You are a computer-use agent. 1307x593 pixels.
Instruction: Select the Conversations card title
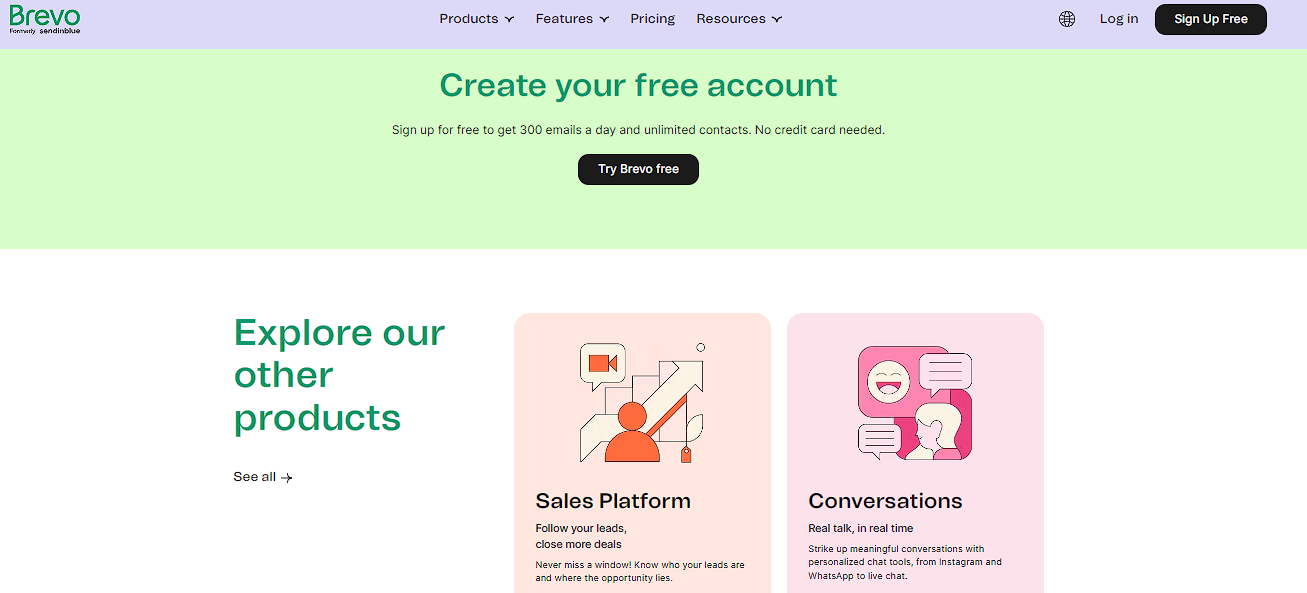click(885, 501)
